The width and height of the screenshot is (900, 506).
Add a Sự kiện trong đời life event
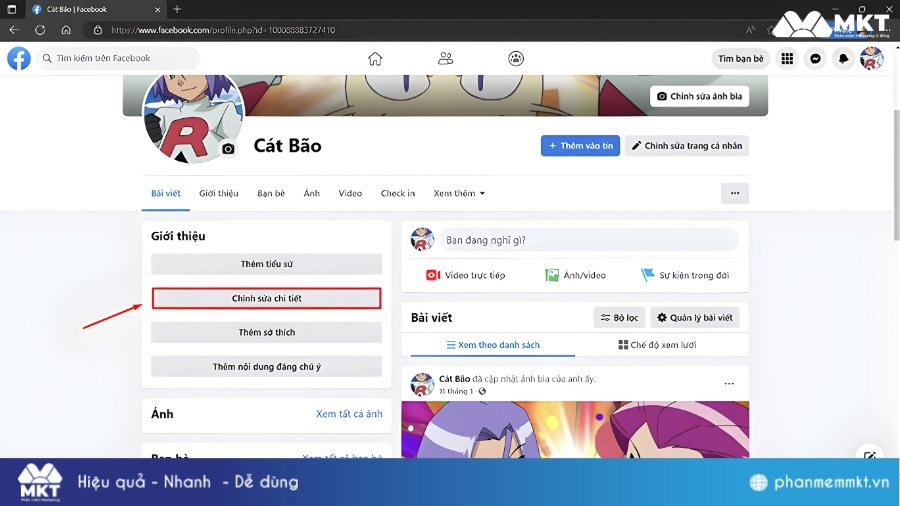[685, 275]
